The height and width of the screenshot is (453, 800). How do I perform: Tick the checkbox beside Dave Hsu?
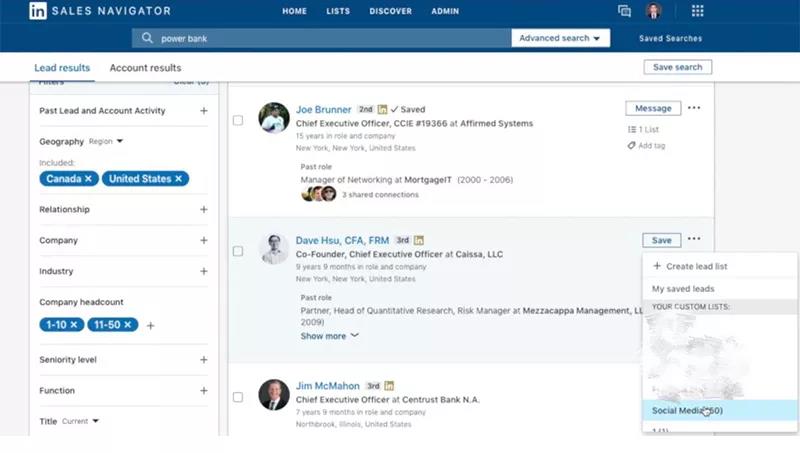(x=238, y=251)
